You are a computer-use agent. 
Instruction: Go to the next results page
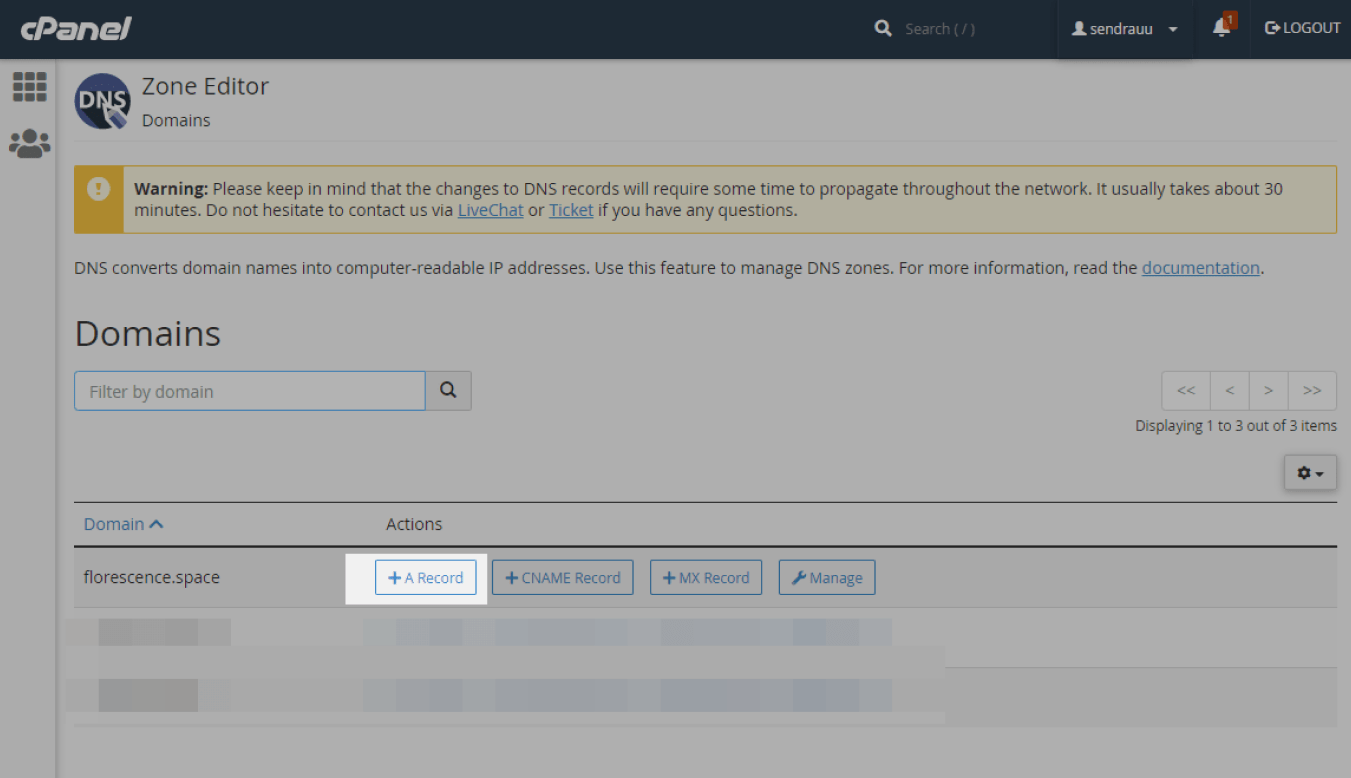(x=1268, y=391)
